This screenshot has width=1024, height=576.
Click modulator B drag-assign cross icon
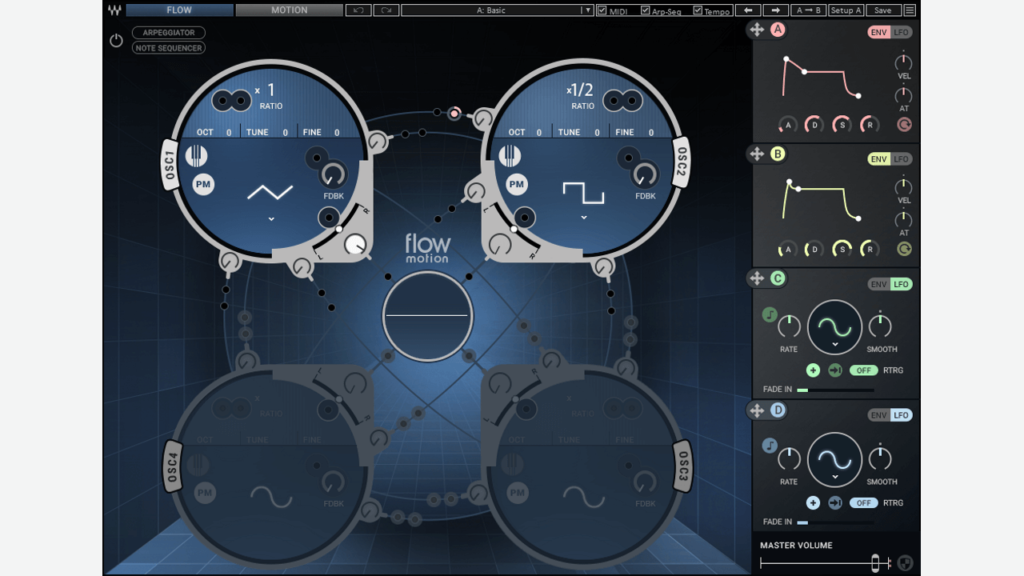pyautogui.click(x=756, y=154)
